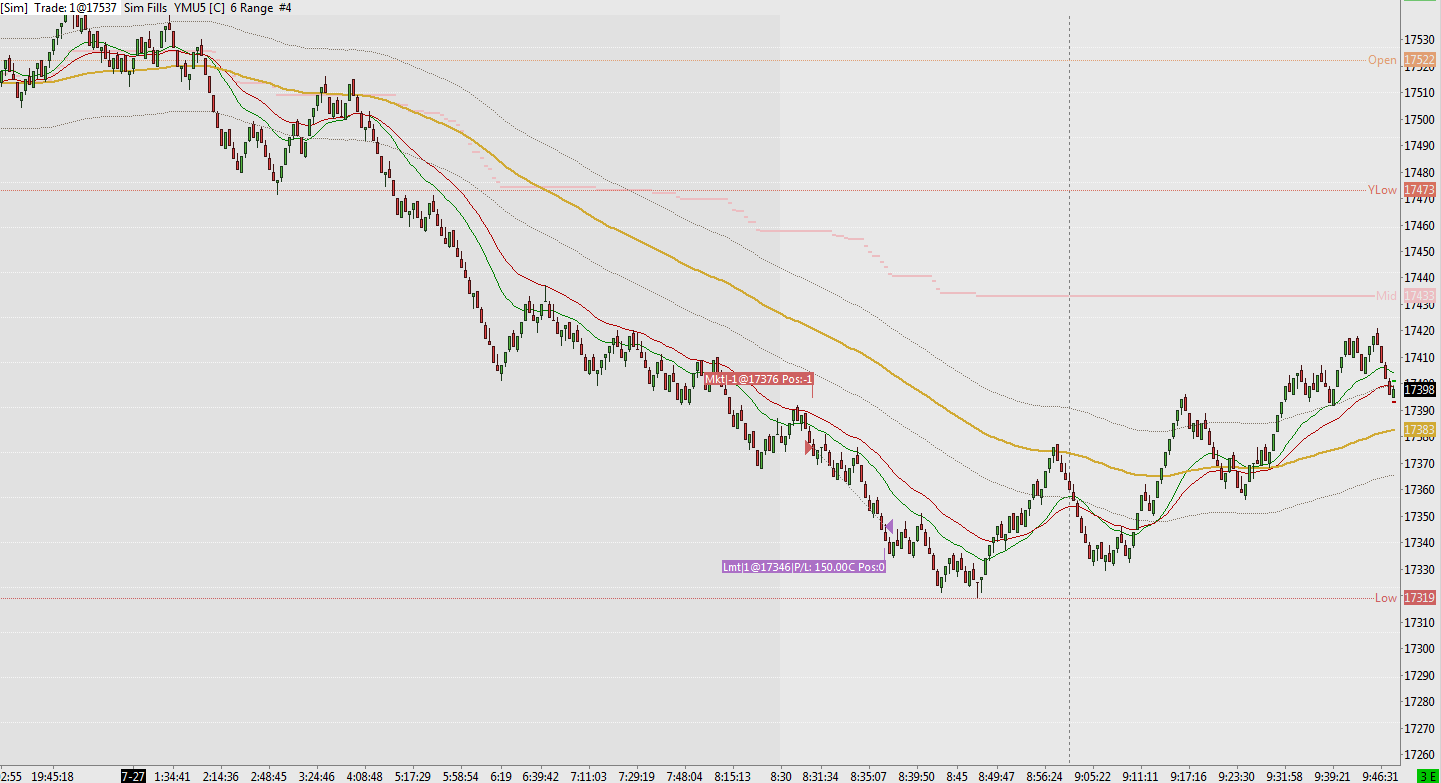Click the 8:45 time axis label
Screen dimensions: 1441x783
click(957, 776)
